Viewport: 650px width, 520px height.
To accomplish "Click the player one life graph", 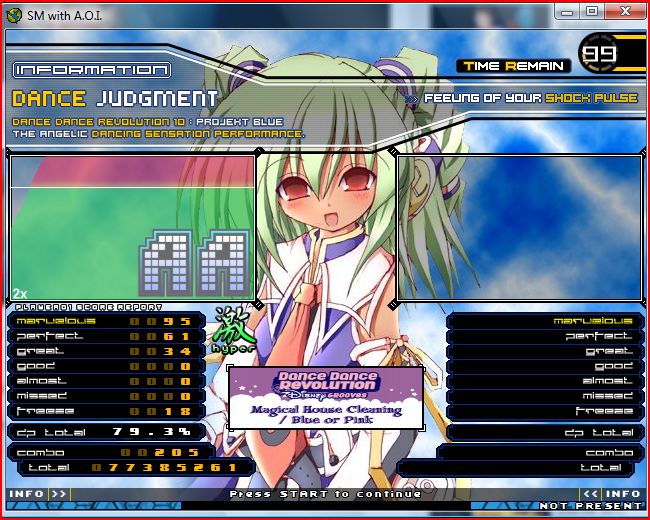I will click(132, 227).
